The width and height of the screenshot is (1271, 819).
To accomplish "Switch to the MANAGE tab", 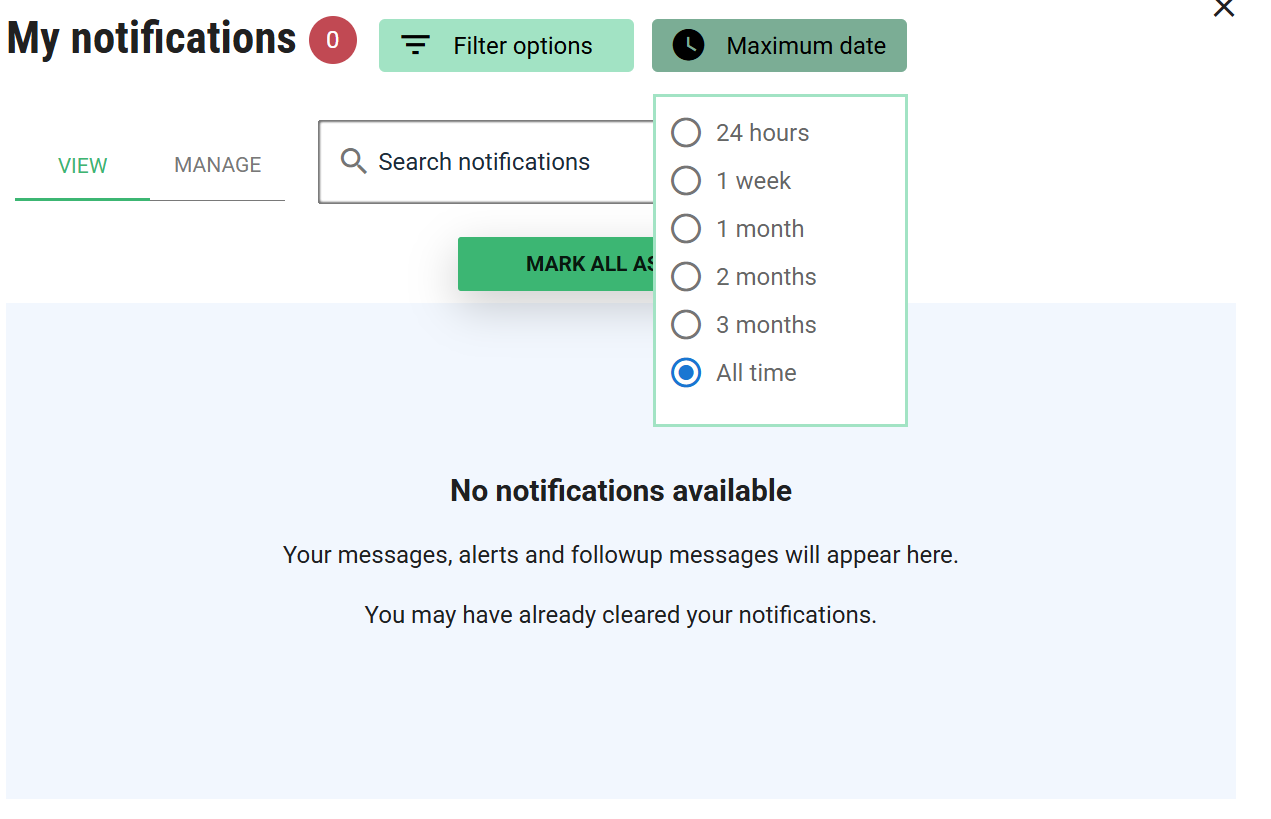I will pyautogui.click(x=217, y=166).
